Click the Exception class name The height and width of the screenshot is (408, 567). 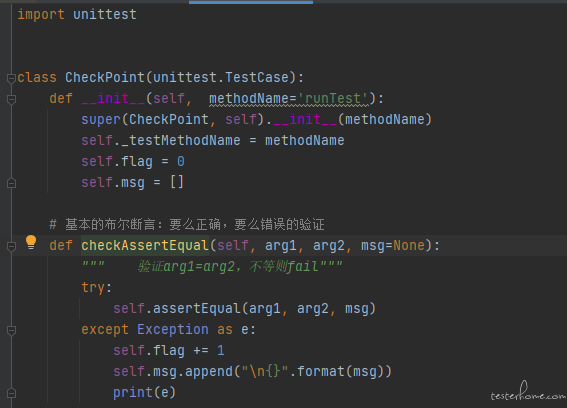tap(173, 330)
